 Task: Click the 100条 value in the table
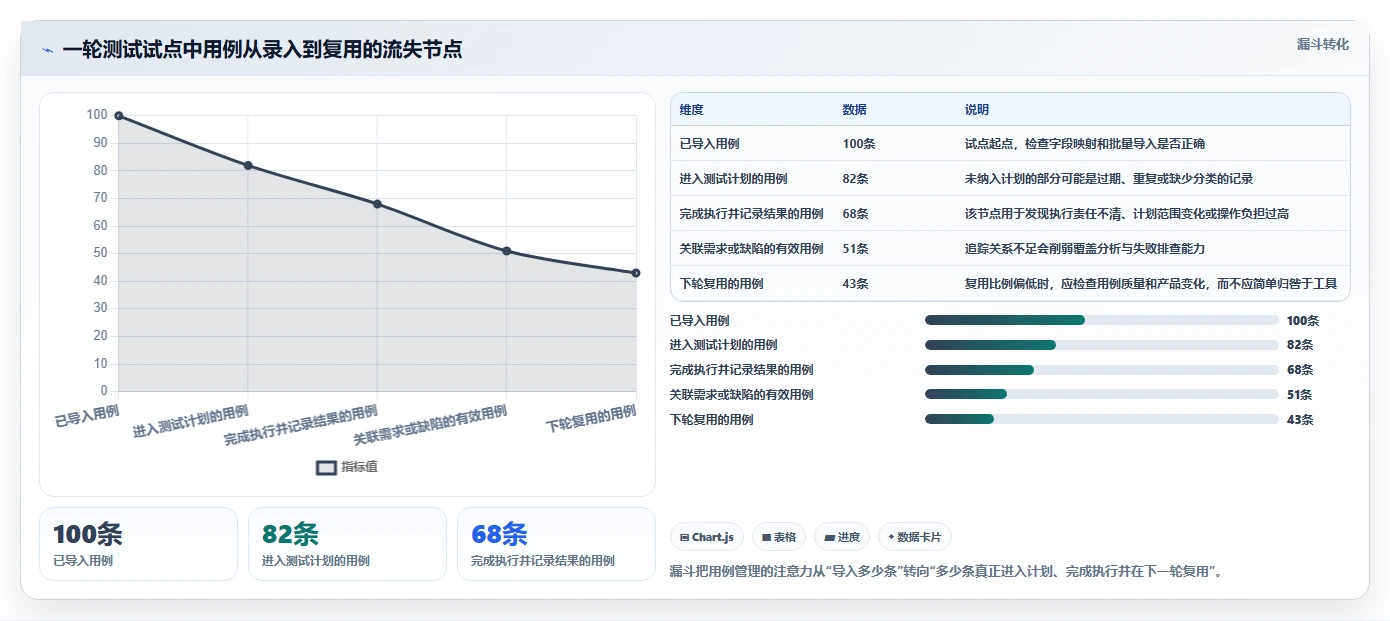click(858, 144)
